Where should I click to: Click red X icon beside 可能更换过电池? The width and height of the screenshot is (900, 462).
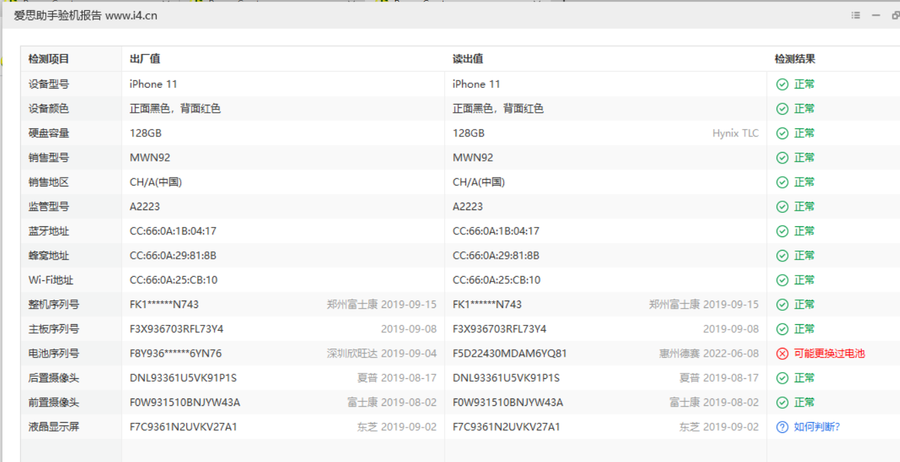[782, 354]
